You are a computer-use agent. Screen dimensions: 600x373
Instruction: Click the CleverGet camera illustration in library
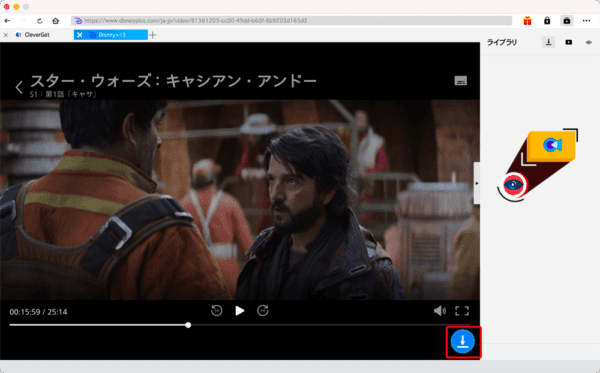tap(538, 165)
